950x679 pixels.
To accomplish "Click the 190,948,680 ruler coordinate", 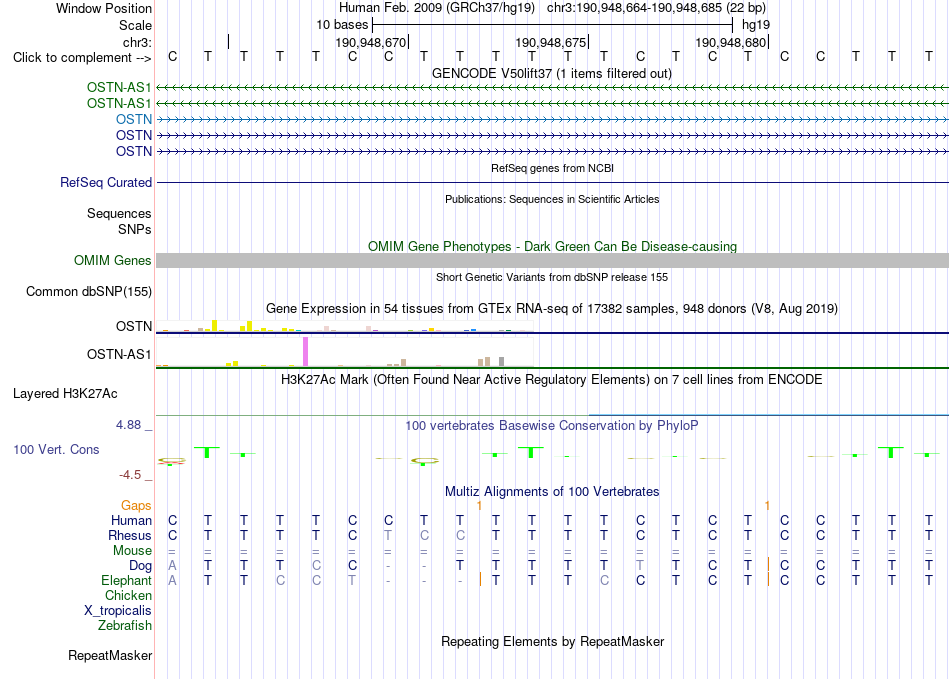I will click(731, 42).
